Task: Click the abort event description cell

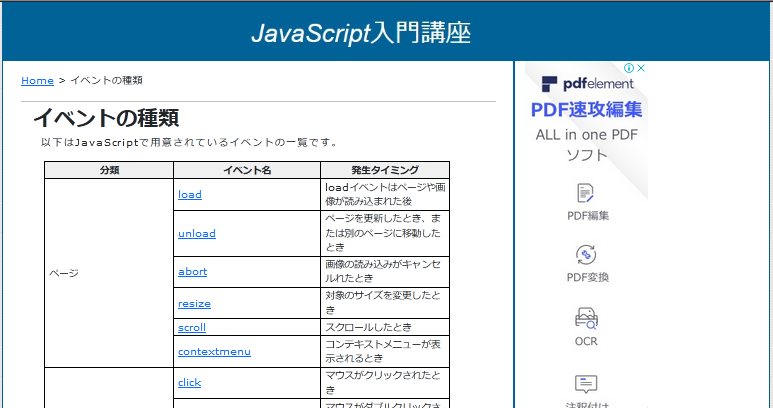Action: pos(385,272)
